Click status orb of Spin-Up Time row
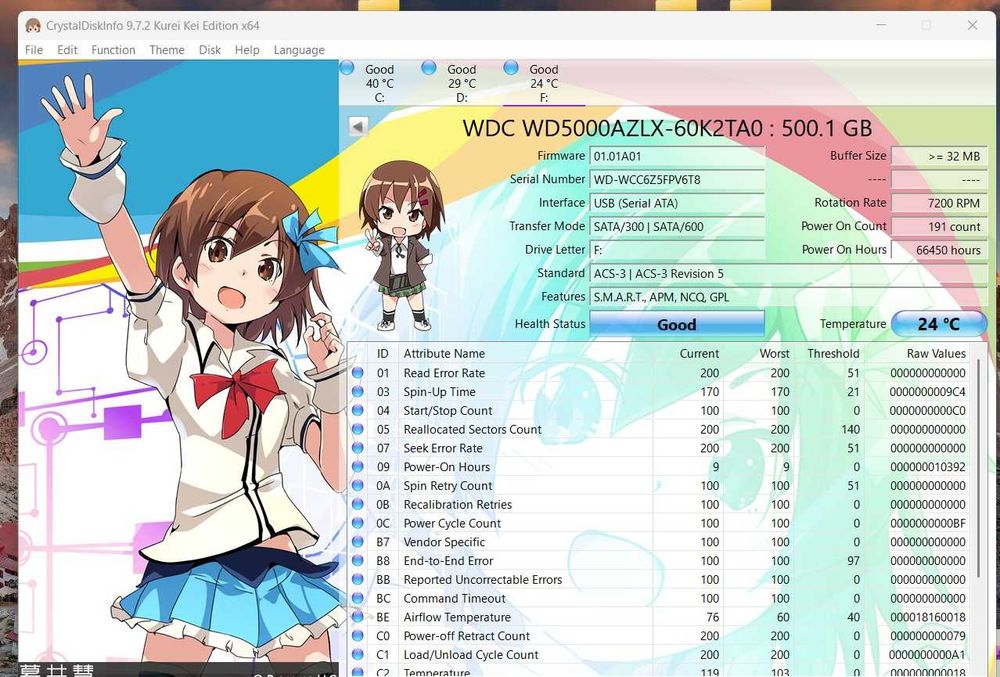The width and height of the screenshot is (1000, 677). click(x=357, y=391)
